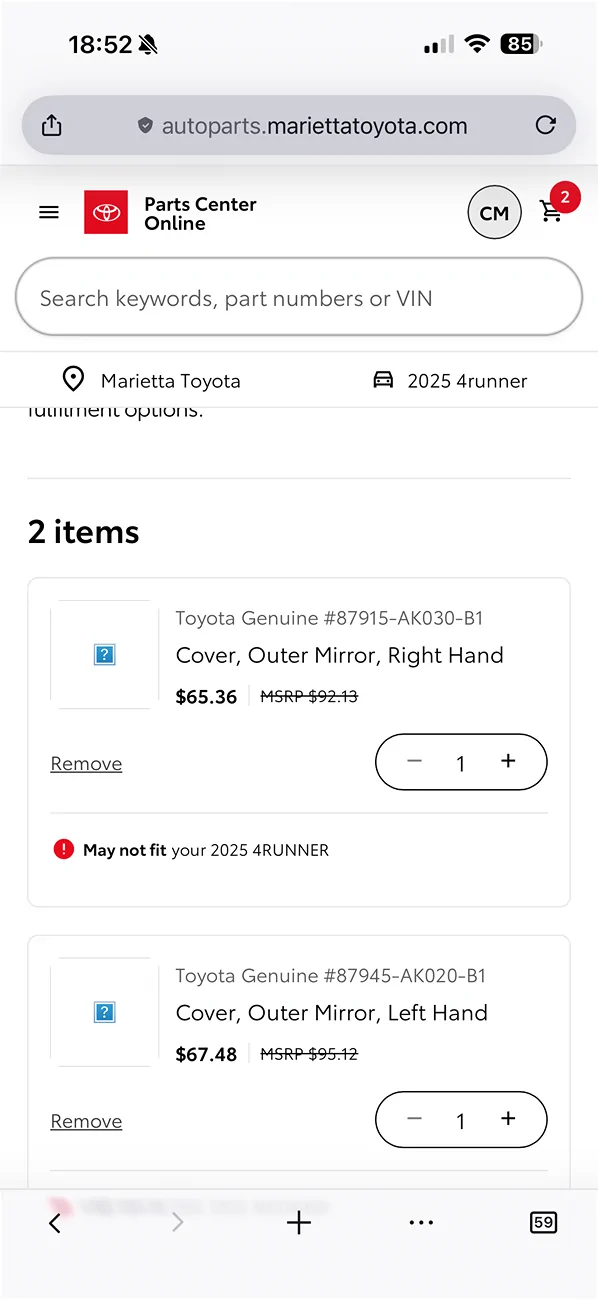The image size is (598, 1300).
Task: Open the CM account profile
Action: click(494, 212)
